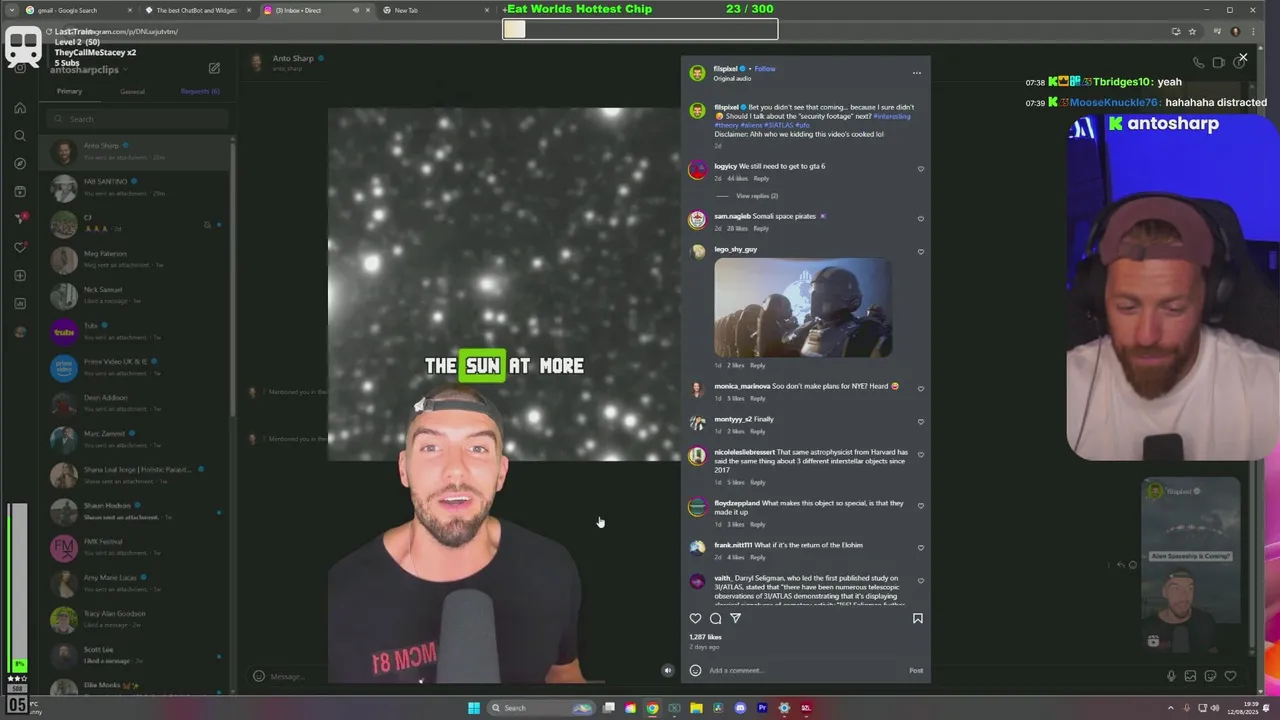Viewport: 1280px width, 720px height.
Task: Open the Requests (6) tab
Action: [200, 91]
